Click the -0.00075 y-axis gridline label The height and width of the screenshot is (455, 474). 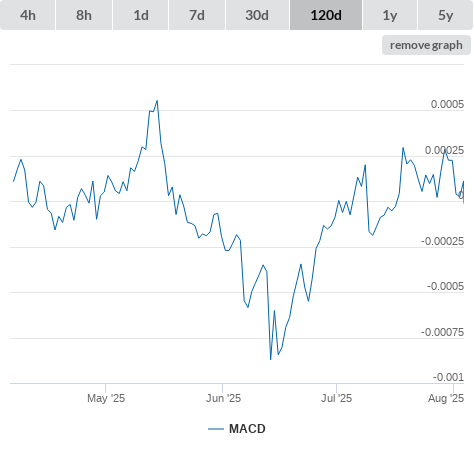(x=442, y=332)
